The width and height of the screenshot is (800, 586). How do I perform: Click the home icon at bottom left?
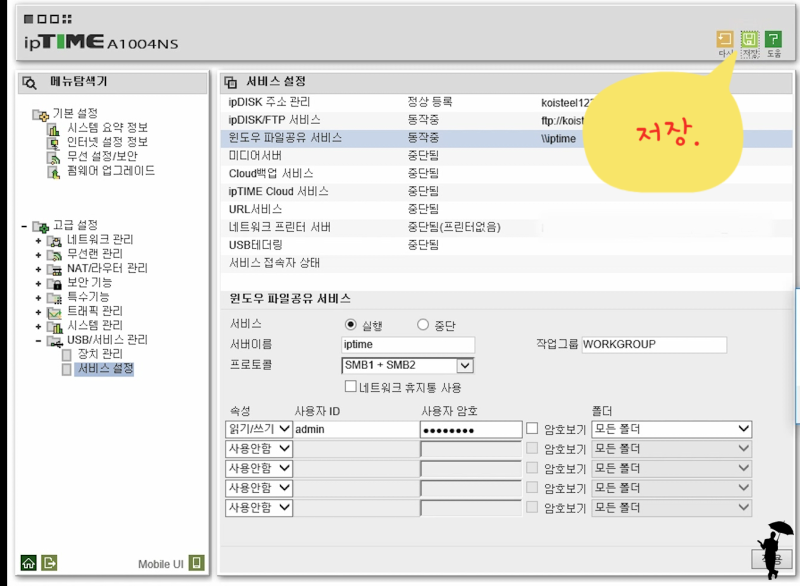(x=27, y=563)
